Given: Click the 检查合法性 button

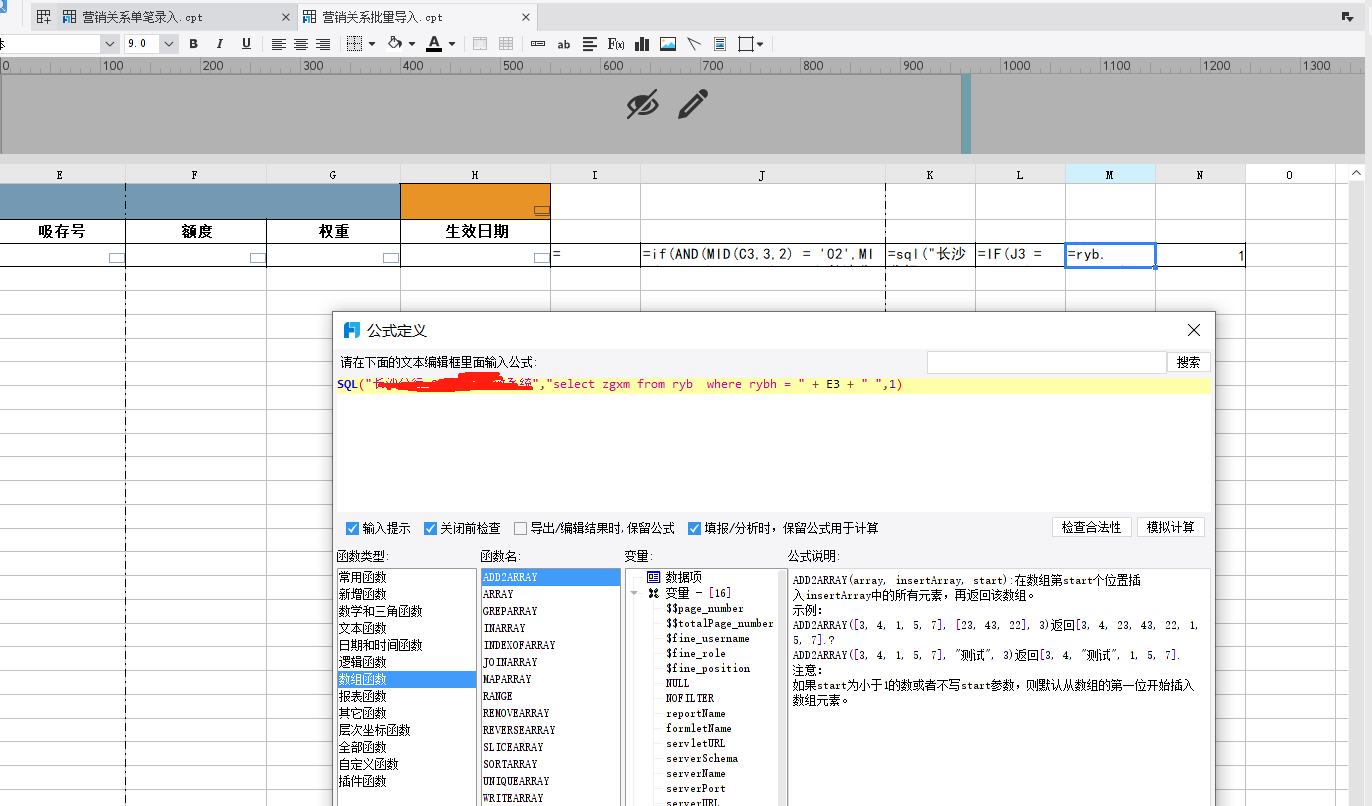Looking at the screenshot, I should [x=1092, y=527].
